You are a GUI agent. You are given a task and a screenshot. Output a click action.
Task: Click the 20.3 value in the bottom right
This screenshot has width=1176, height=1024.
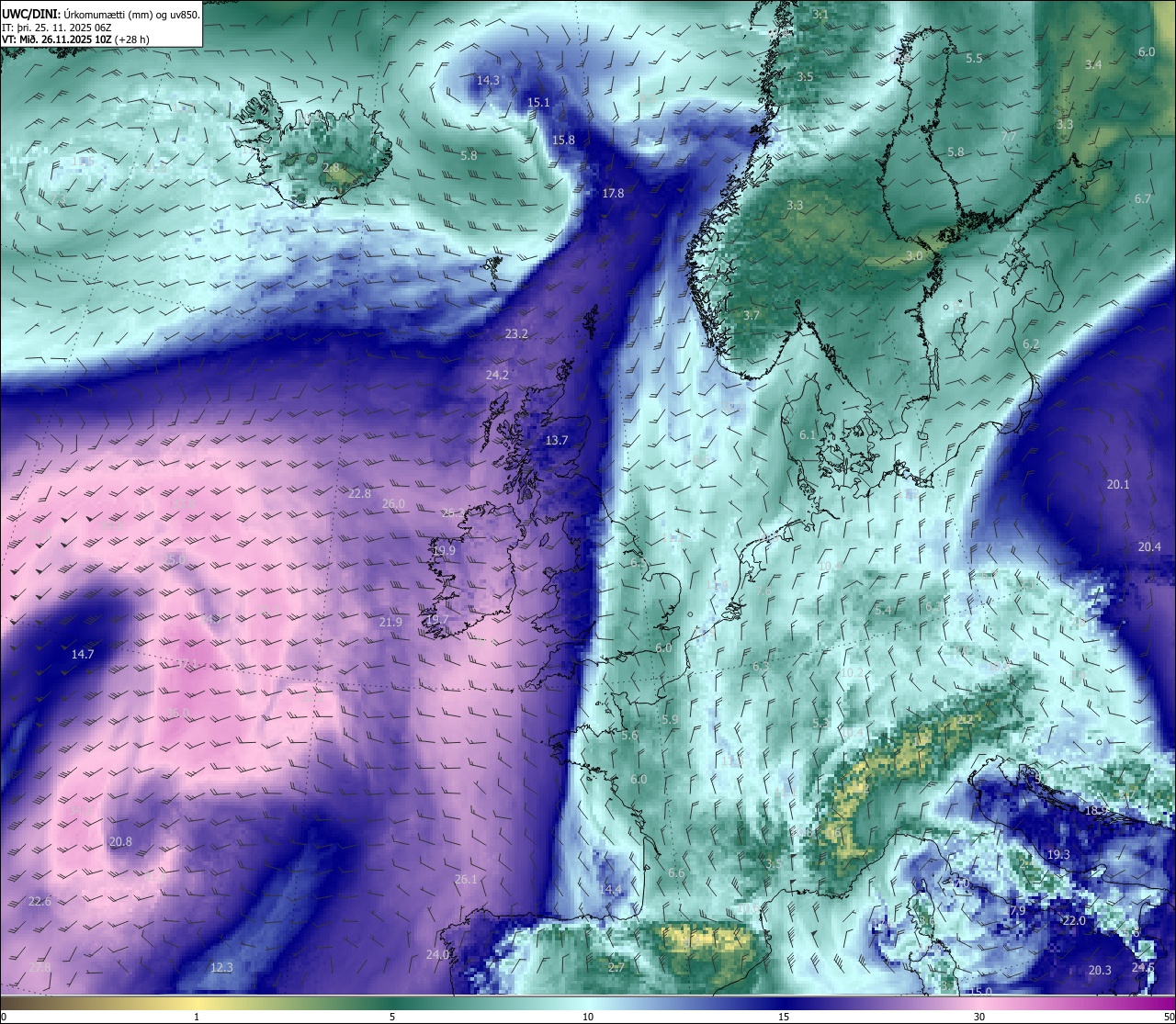coord(1100,970)
